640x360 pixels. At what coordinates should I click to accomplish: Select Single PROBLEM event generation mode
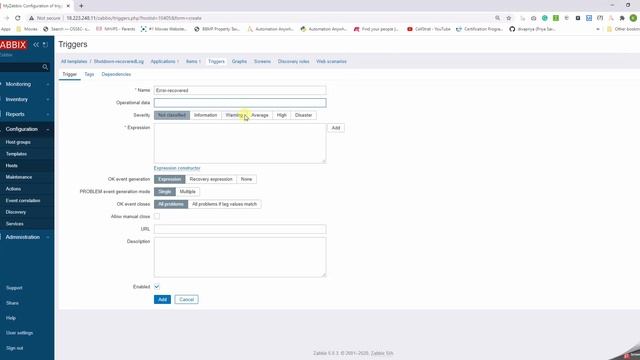[164, 191]
